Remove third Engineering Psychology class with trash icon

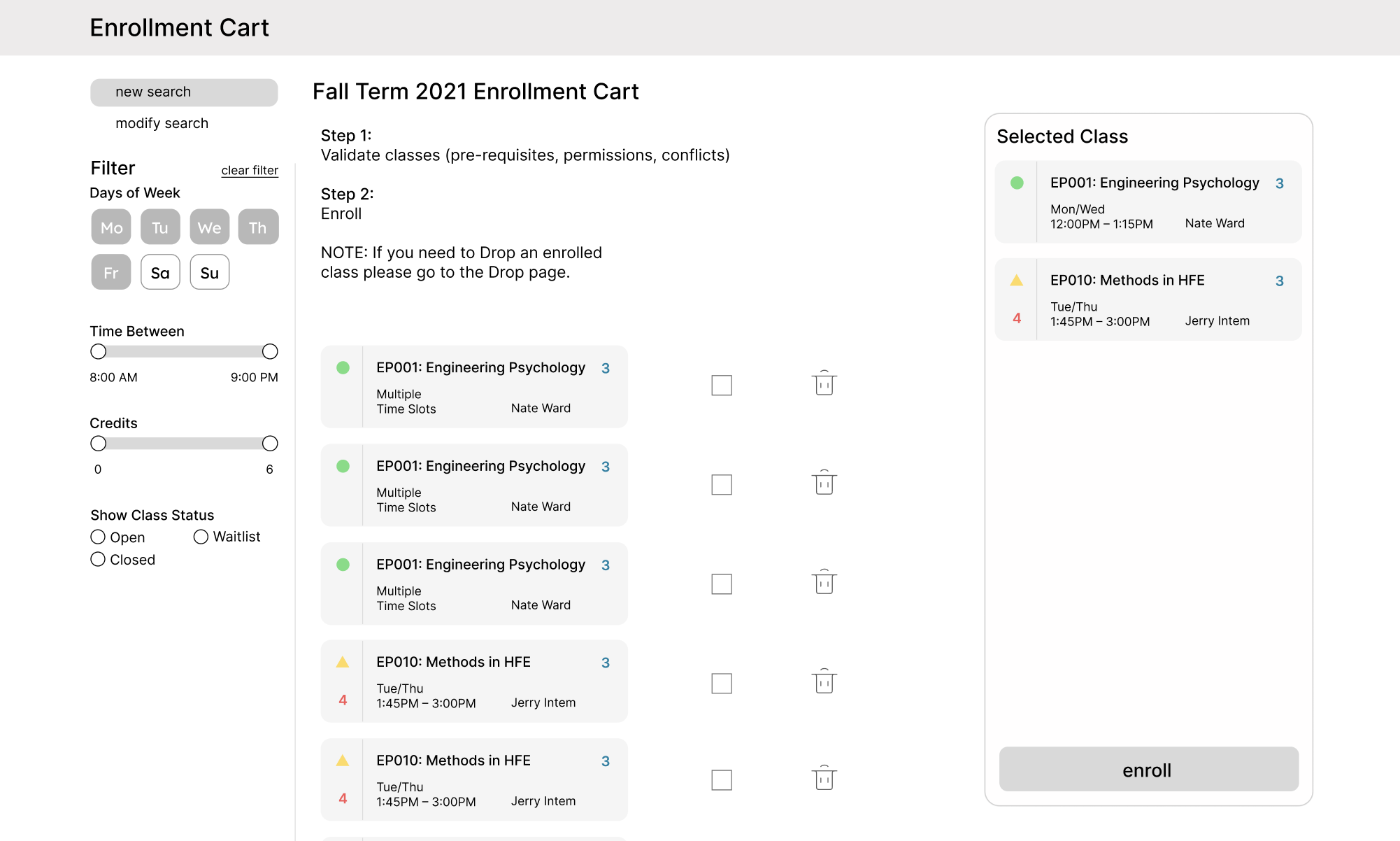coord(824,582)
